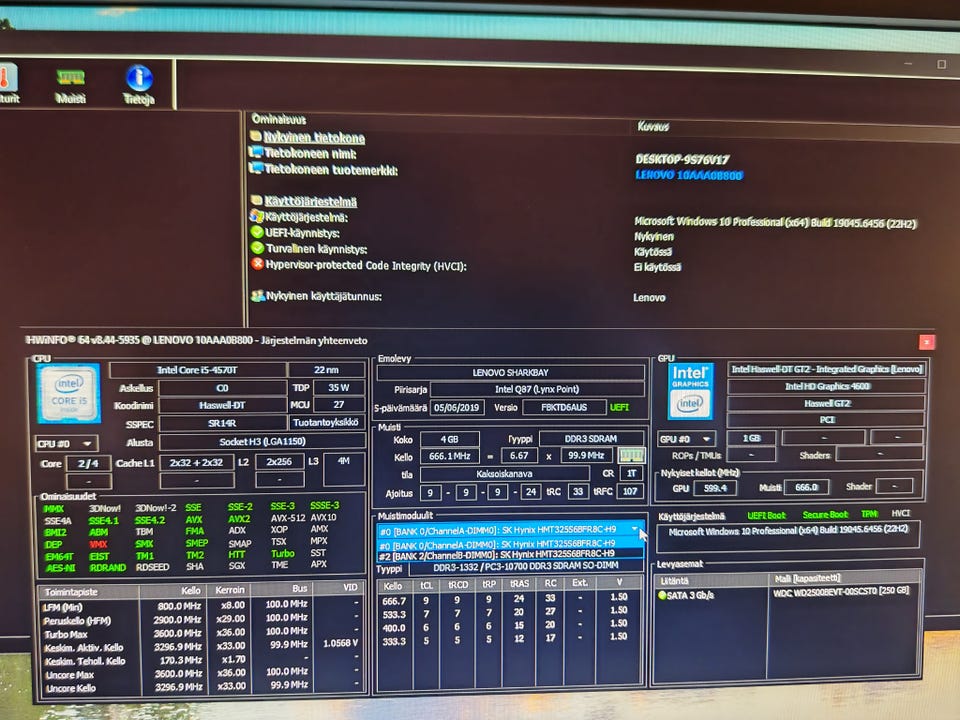Select the Uncore Kello row

pyautogui.click(x=201, y=687)
